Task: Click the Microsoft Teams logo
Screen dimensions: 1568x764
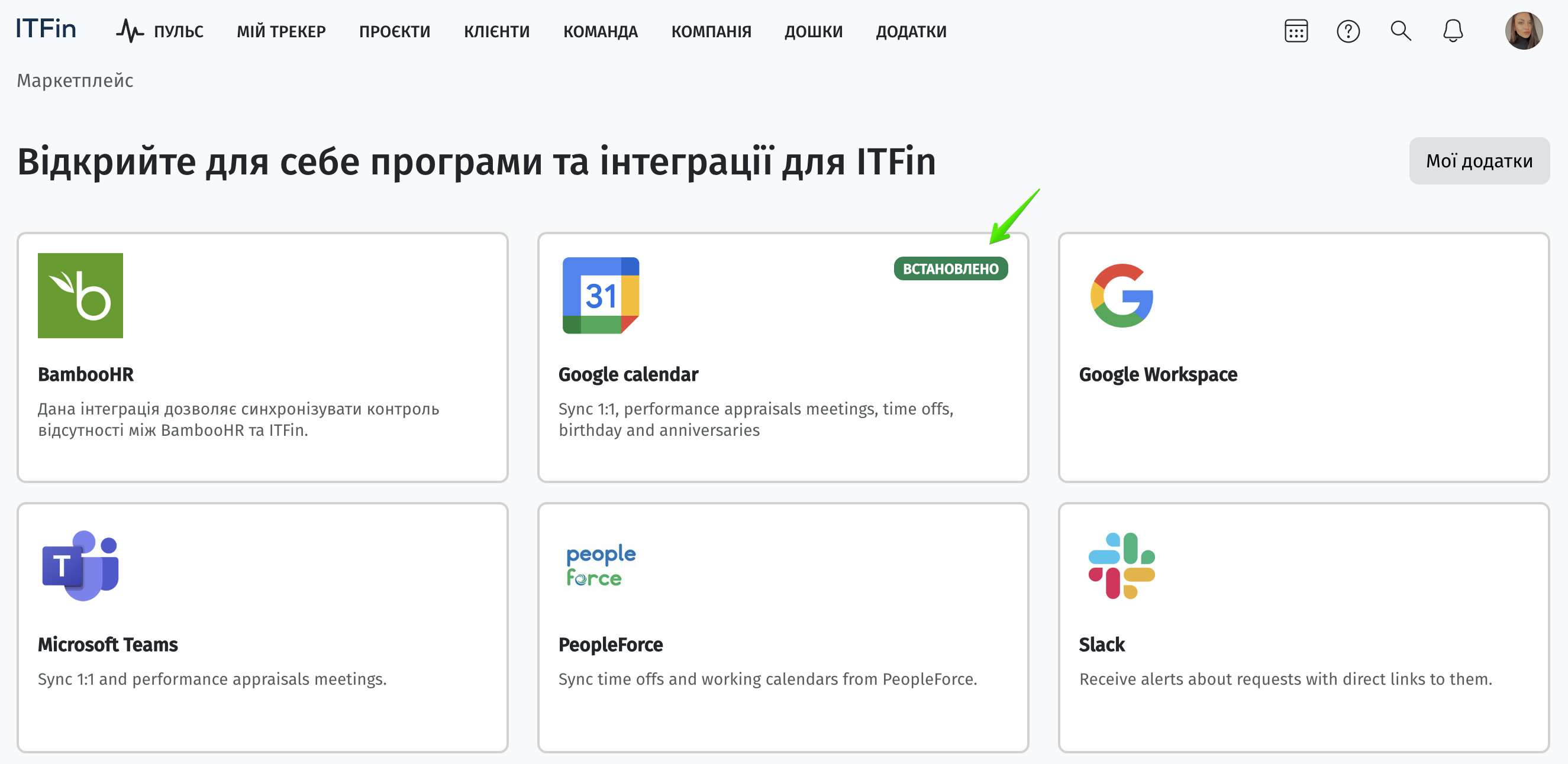Action: point(80,565)
